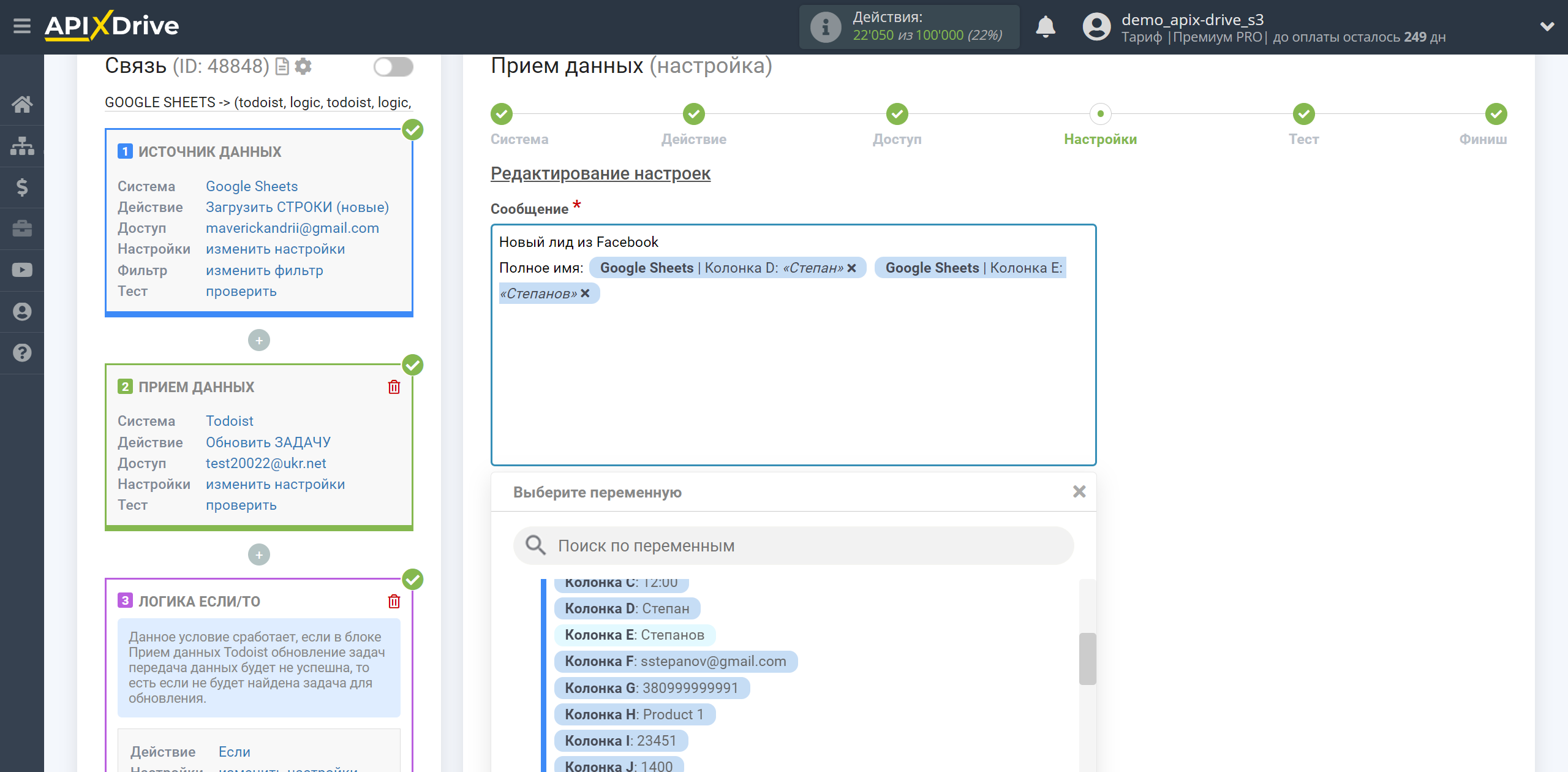Expand the account dropdown chevron
Screen dimensions: 1568x772
point(1547,27)
